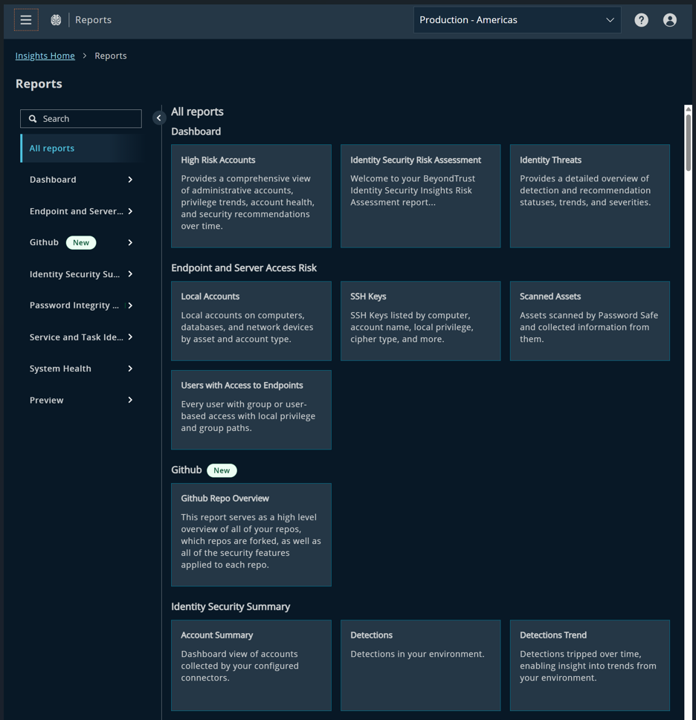Viewport: 696px width, 720px height.
Task: Open the Production - Americas environment dropdown
Action: point(517,20)
